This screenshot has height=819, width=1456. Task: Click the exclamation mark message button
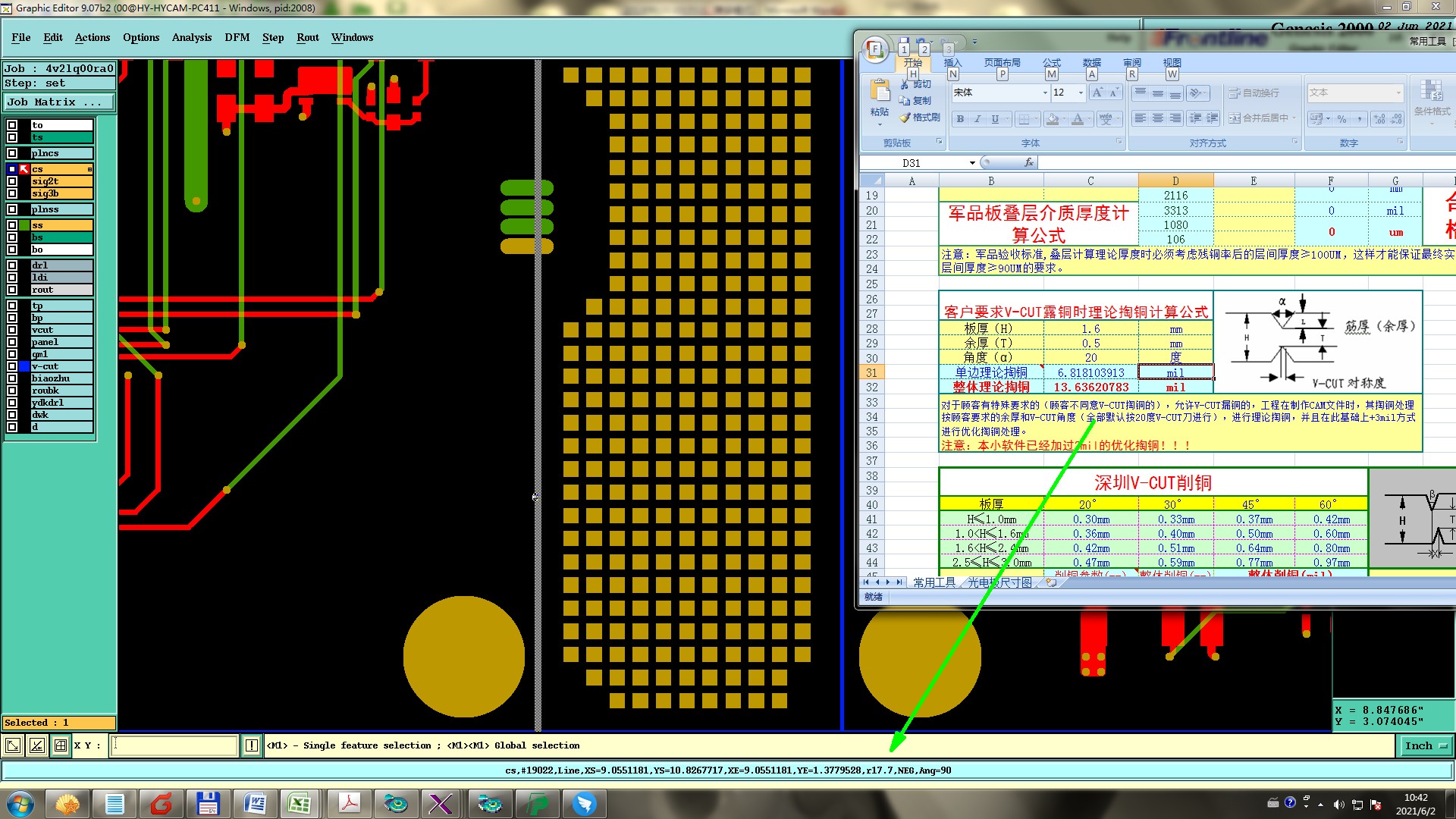(252, 746)
